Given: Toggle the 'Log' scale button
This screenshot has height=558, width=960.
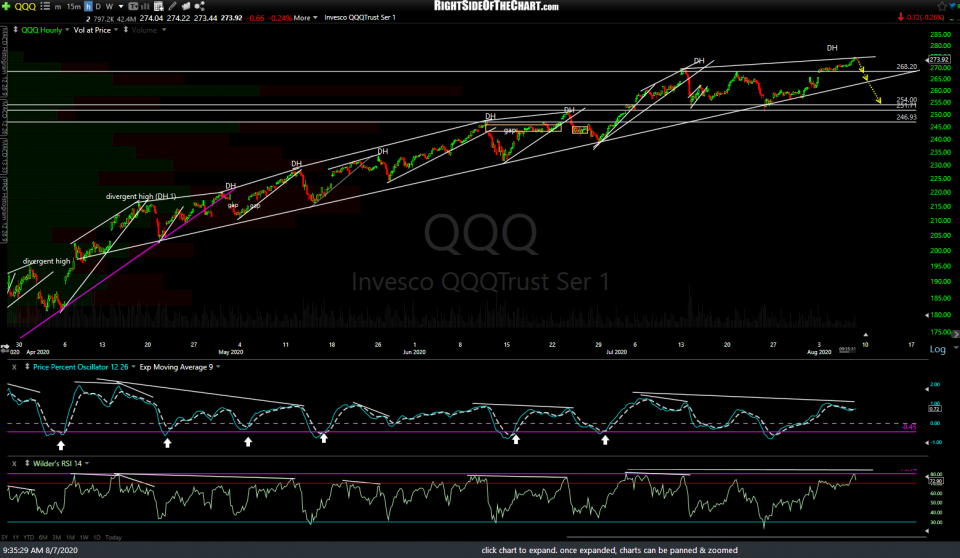Looking at the screenshot, I should [x=937, y=349].
